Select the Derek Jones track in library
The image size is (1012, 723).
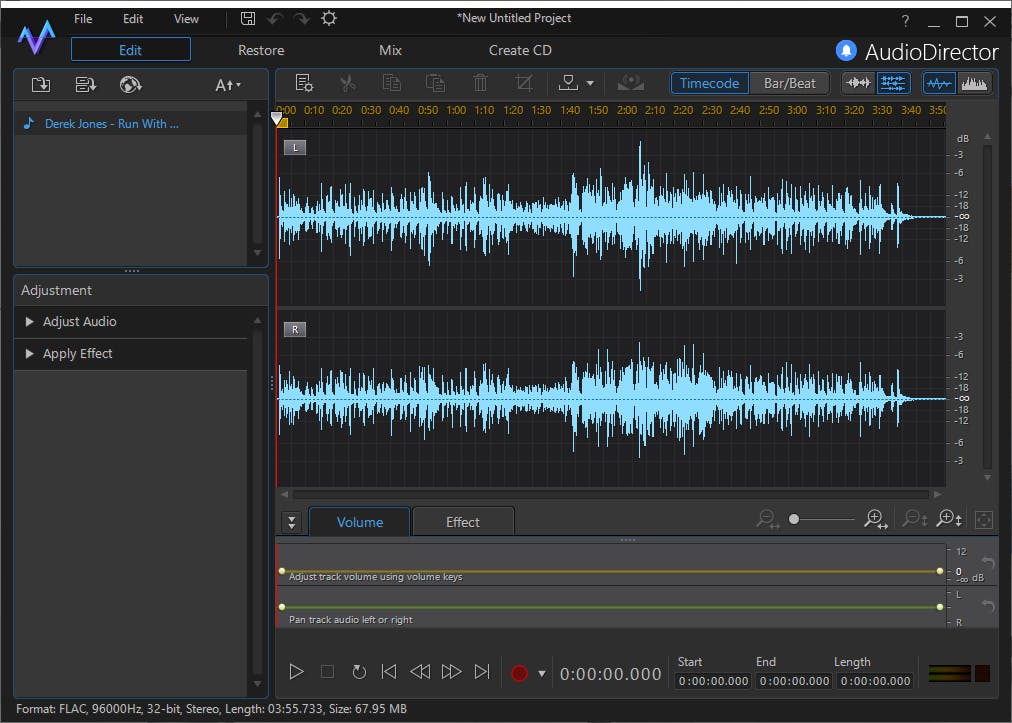pos(112,124)
